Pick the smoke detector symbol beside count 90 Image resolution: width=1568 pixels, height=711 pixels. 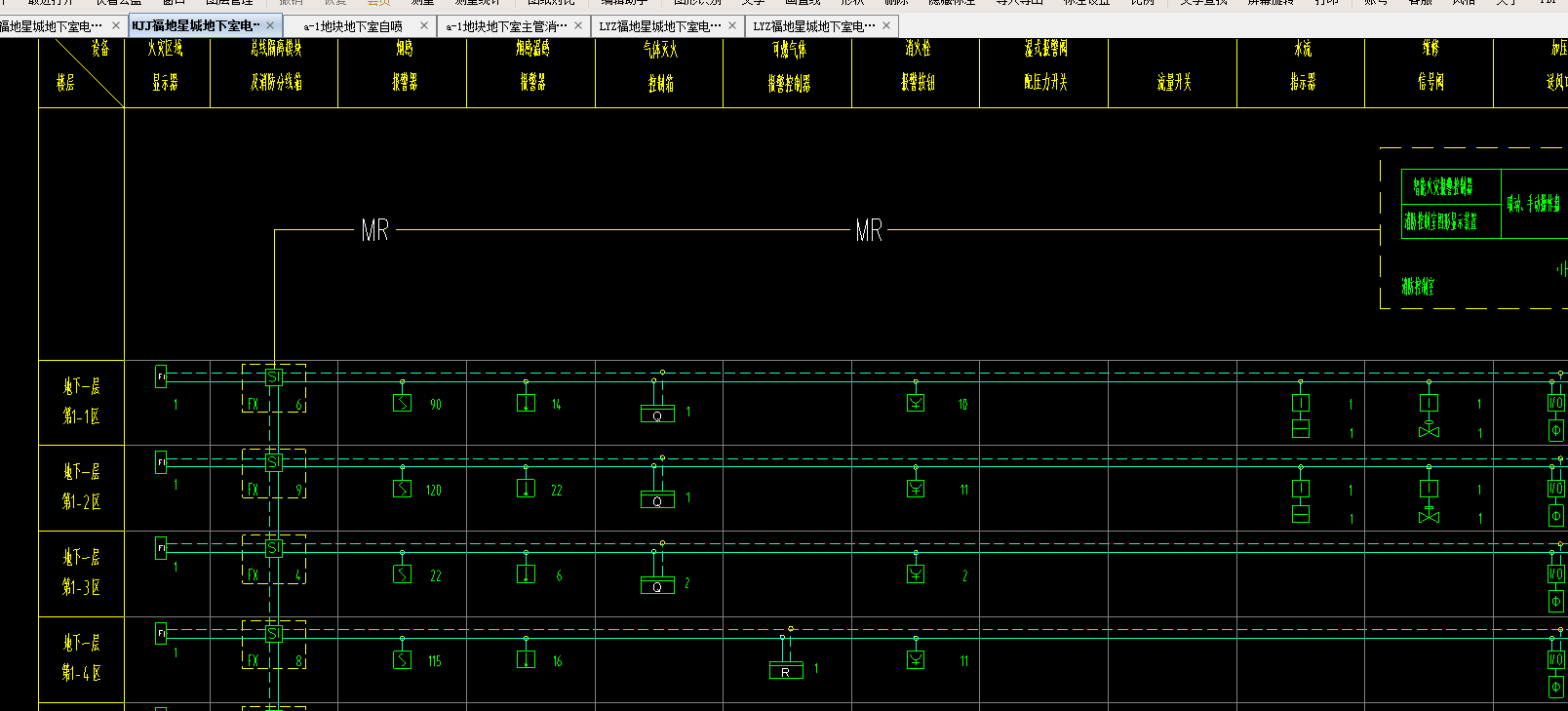402,403
